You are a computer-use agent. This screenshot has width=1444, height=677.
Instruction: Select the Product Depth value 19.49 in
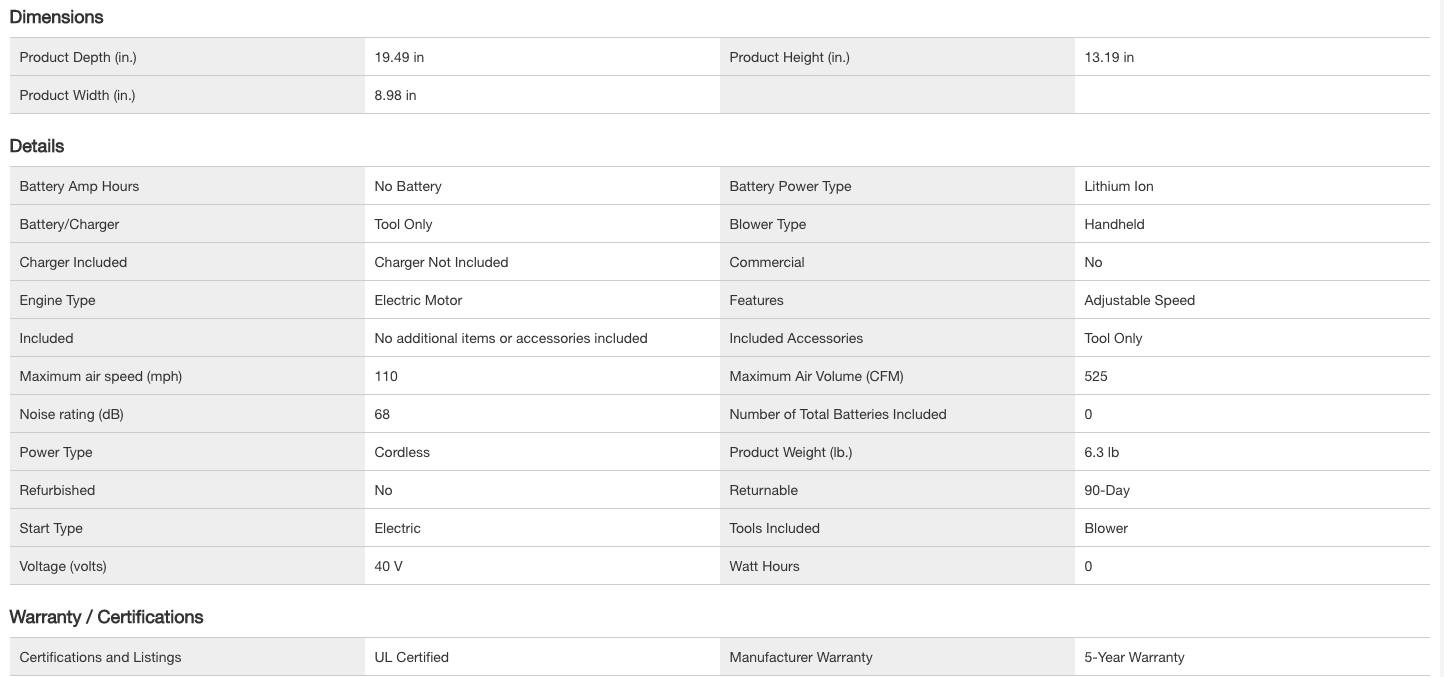(x=399, y=57)
